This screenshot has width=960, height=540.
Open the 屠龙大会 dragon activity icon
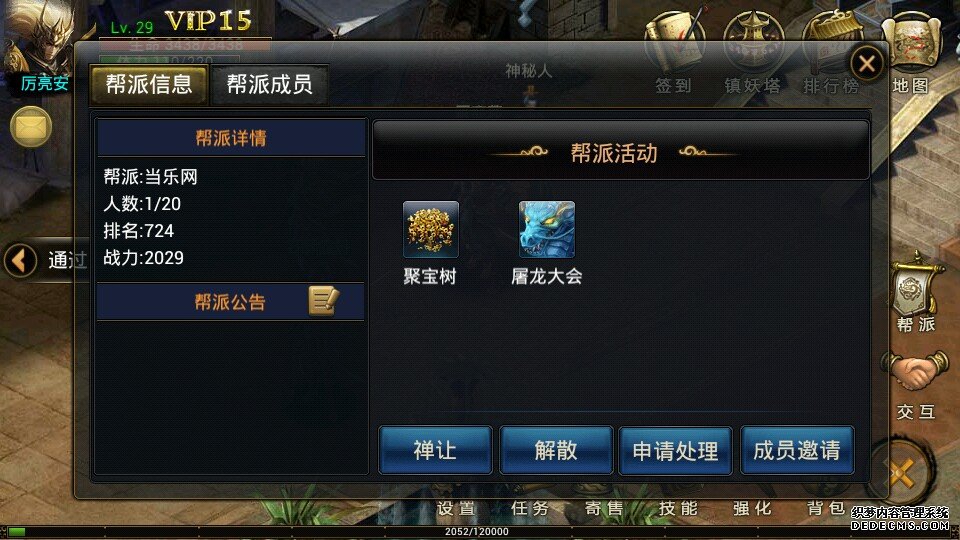(546, 230)
